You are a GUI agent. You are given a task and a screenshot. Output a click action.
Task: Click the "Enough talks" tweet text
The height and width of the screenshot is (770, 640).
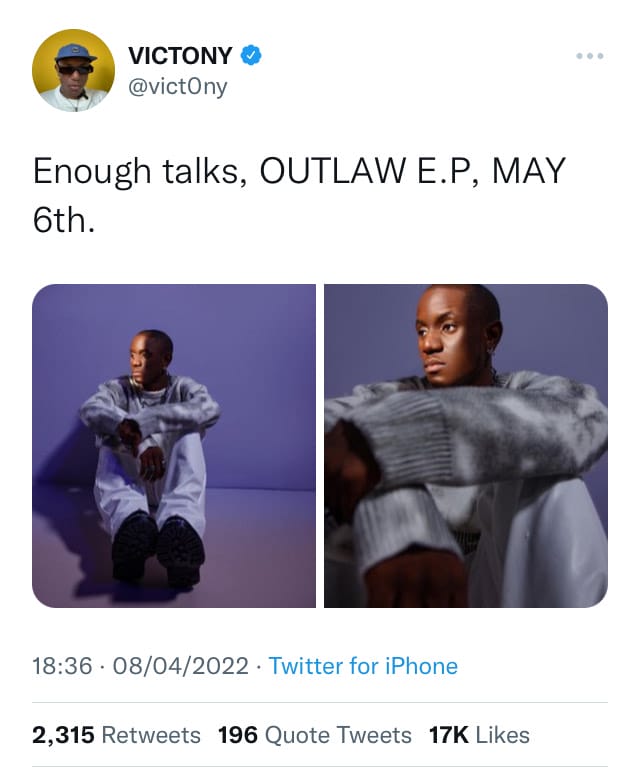point(141,171)
